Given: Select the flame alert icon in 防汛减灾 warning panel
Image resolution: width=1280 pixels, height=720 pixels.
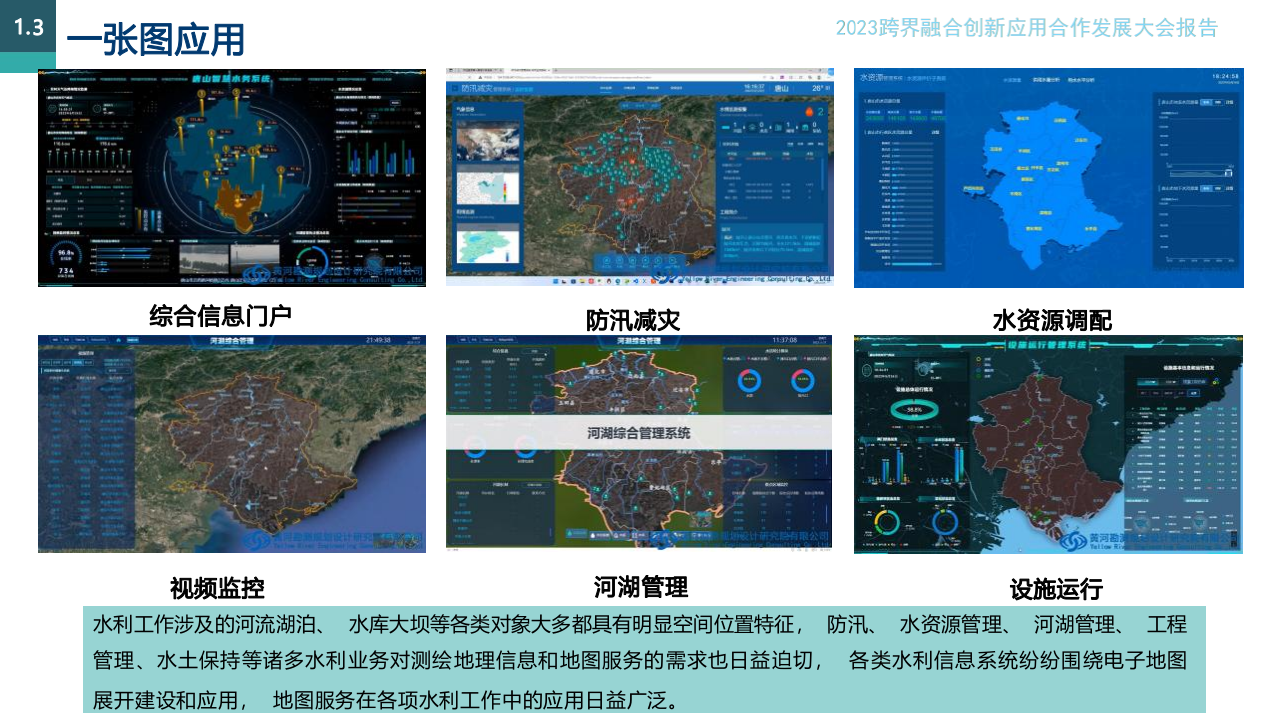Looking at the screenshot, I should pos(809,110).
